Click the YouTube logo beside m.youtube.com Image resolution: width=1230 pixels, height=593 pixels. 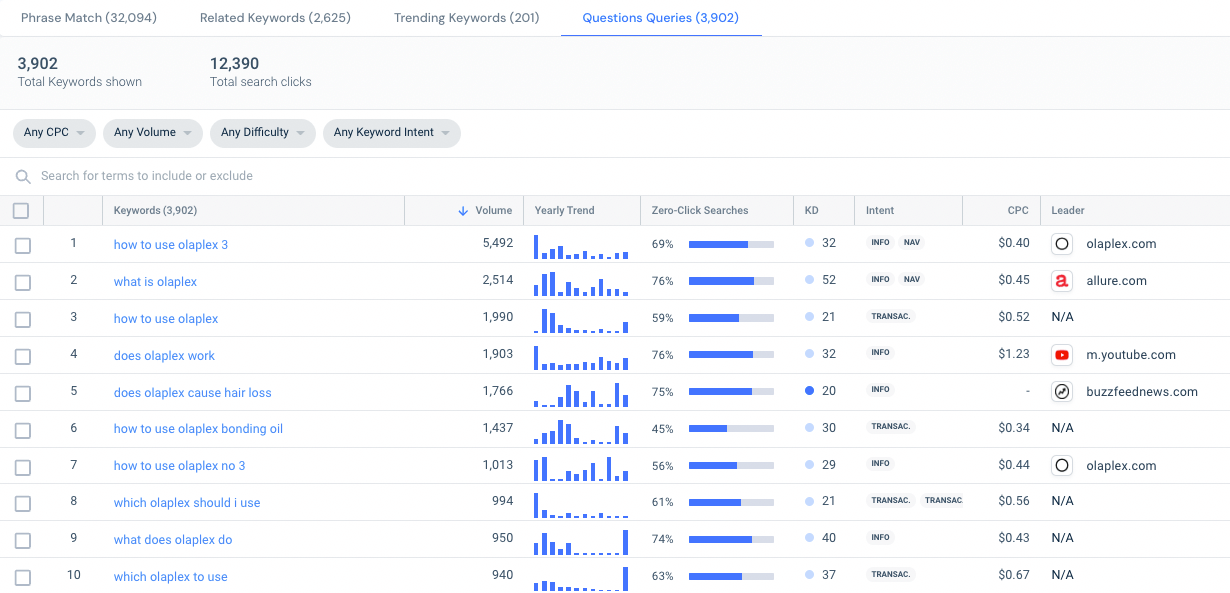click(1062, 355)
